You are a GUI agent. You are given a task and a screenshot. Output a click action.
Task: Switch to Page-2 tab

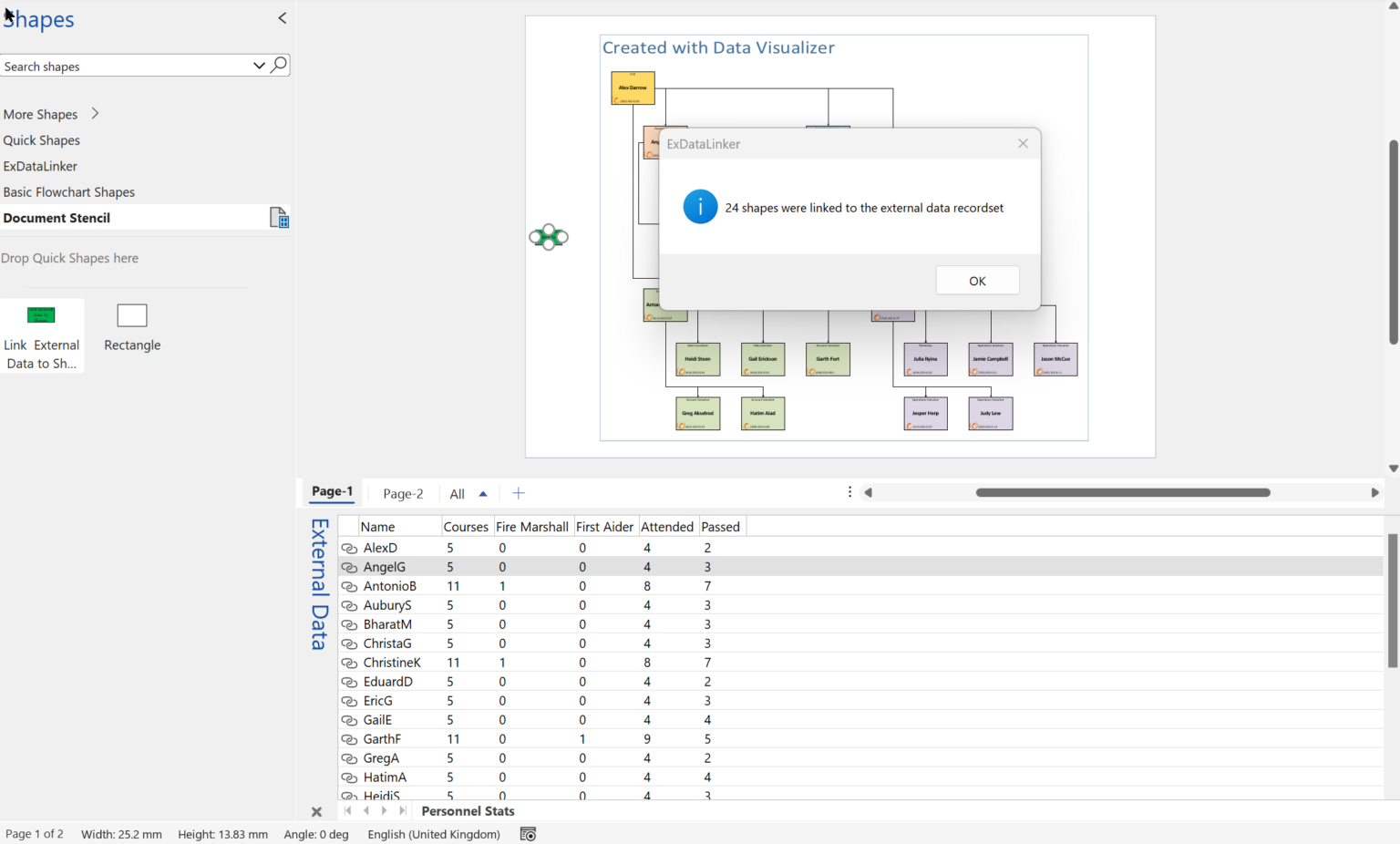(x=401, y=493)
